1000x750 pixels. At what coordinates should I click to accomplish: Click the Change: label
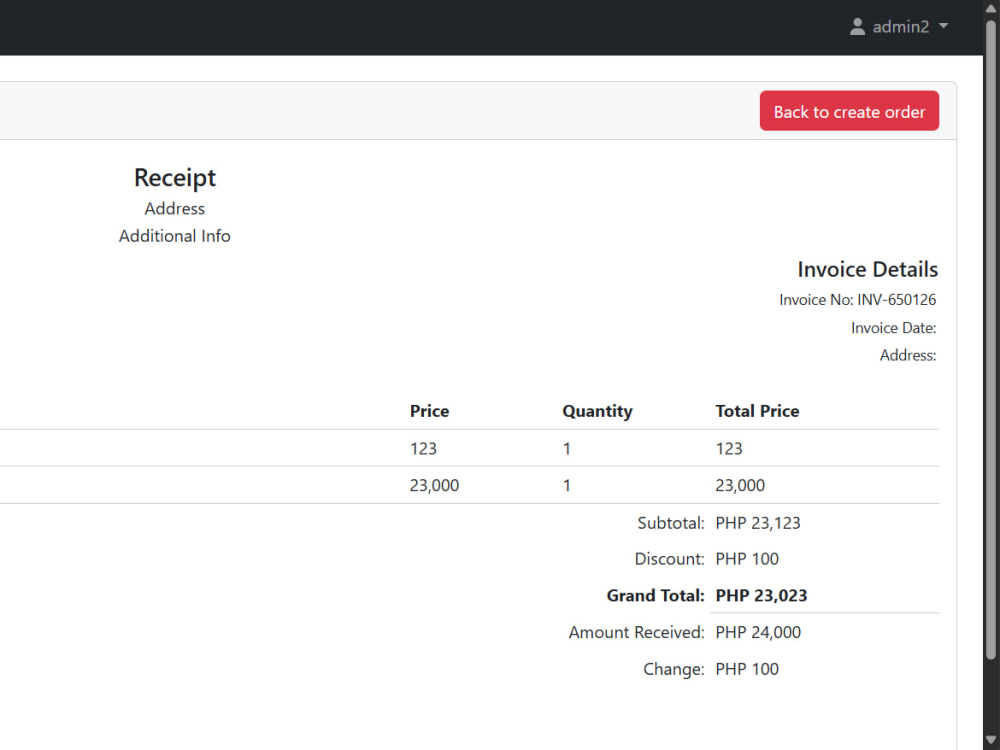point(673,669)
